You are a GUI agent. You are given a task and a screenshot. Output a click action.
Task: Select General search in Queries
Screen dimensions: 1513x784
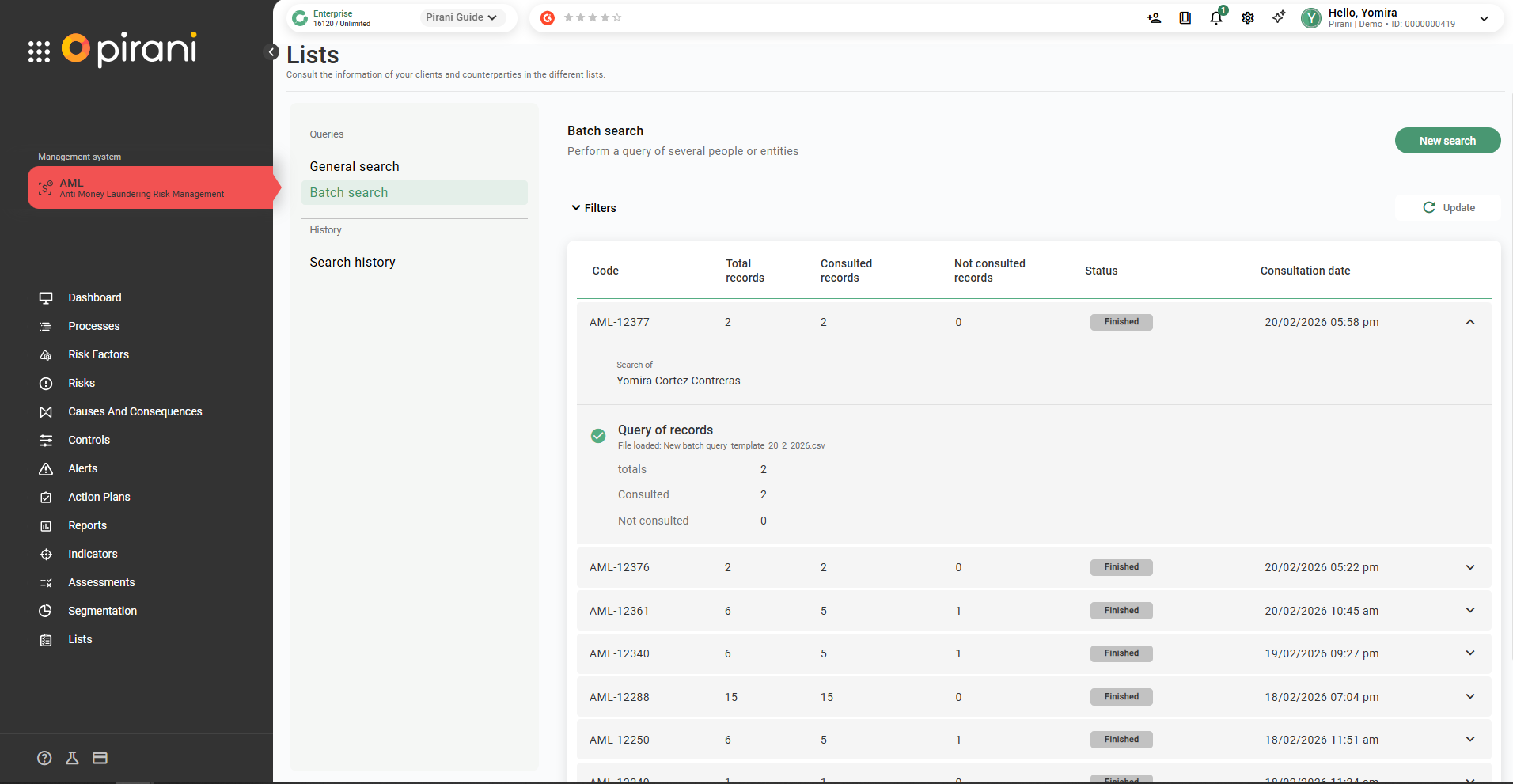(355, 166)
